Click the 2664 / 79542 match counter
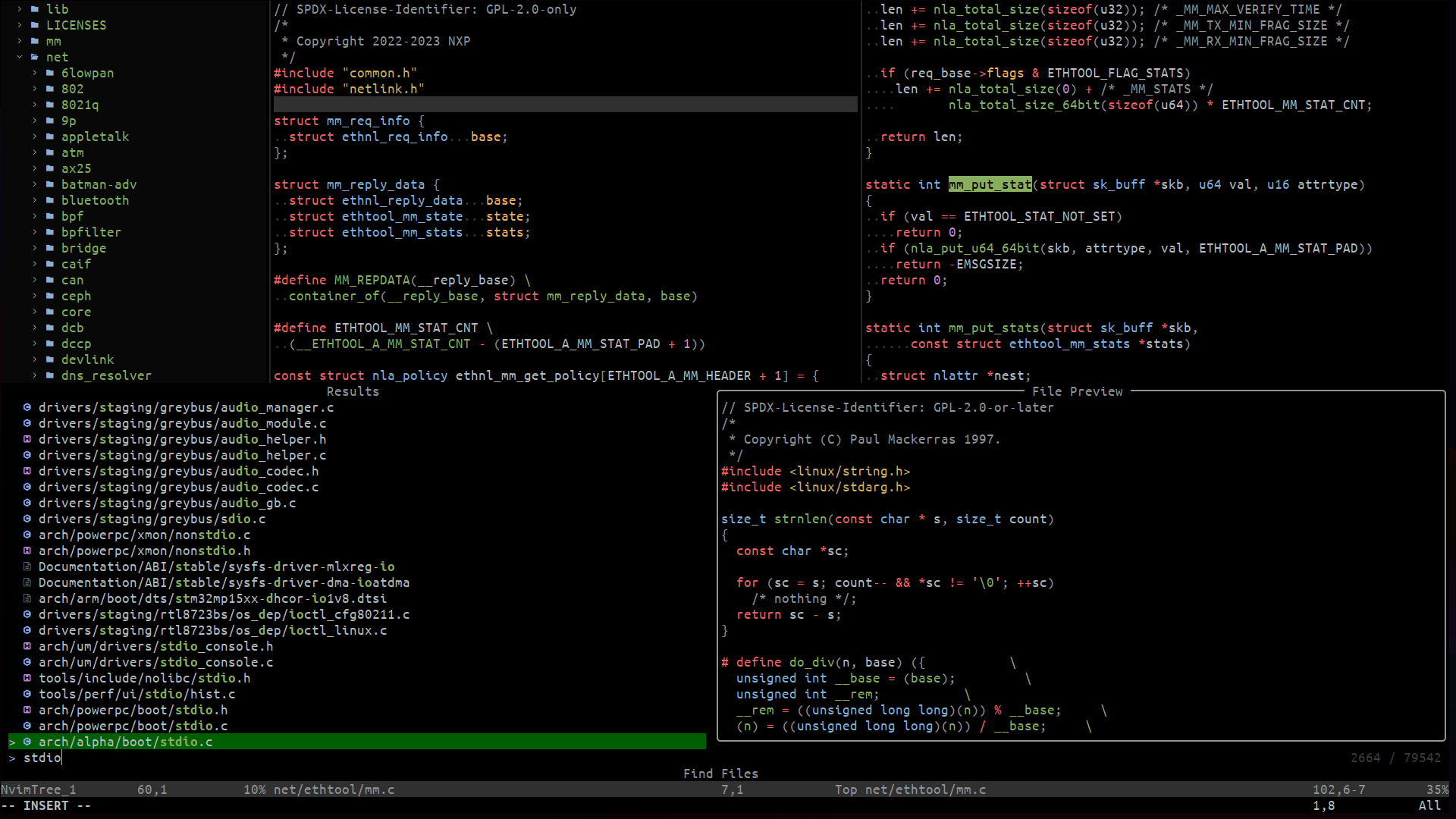Image resolution: width=1456 pixels, height=819 pixels. pos(1396,758)
